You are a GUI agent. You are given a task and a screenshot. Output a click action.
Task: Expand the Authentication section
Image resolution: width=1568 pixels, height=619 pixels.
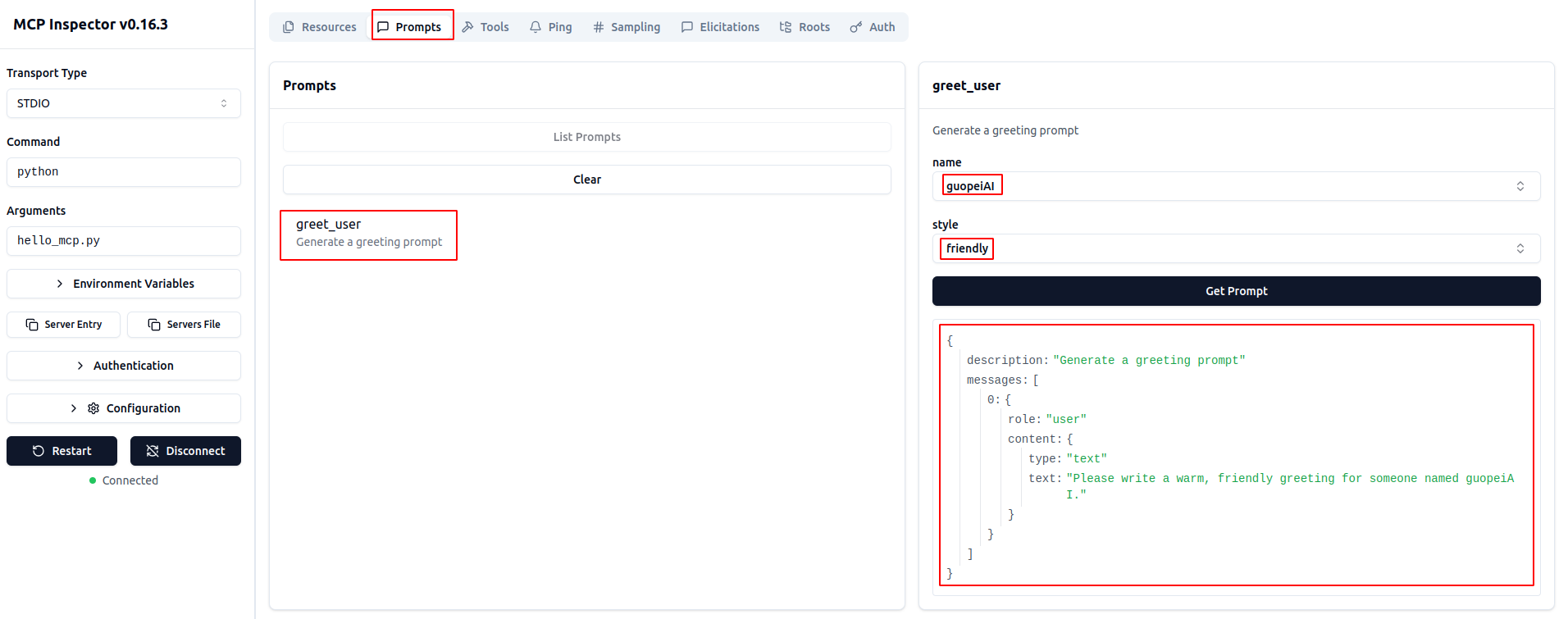tap(124, 366)
